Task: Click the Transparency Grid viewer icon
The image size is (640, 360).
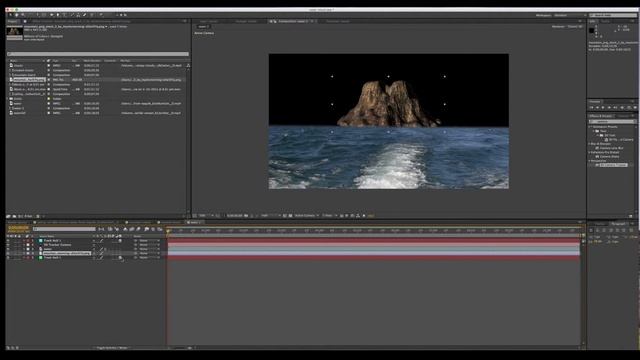Action: pos(290,216)
